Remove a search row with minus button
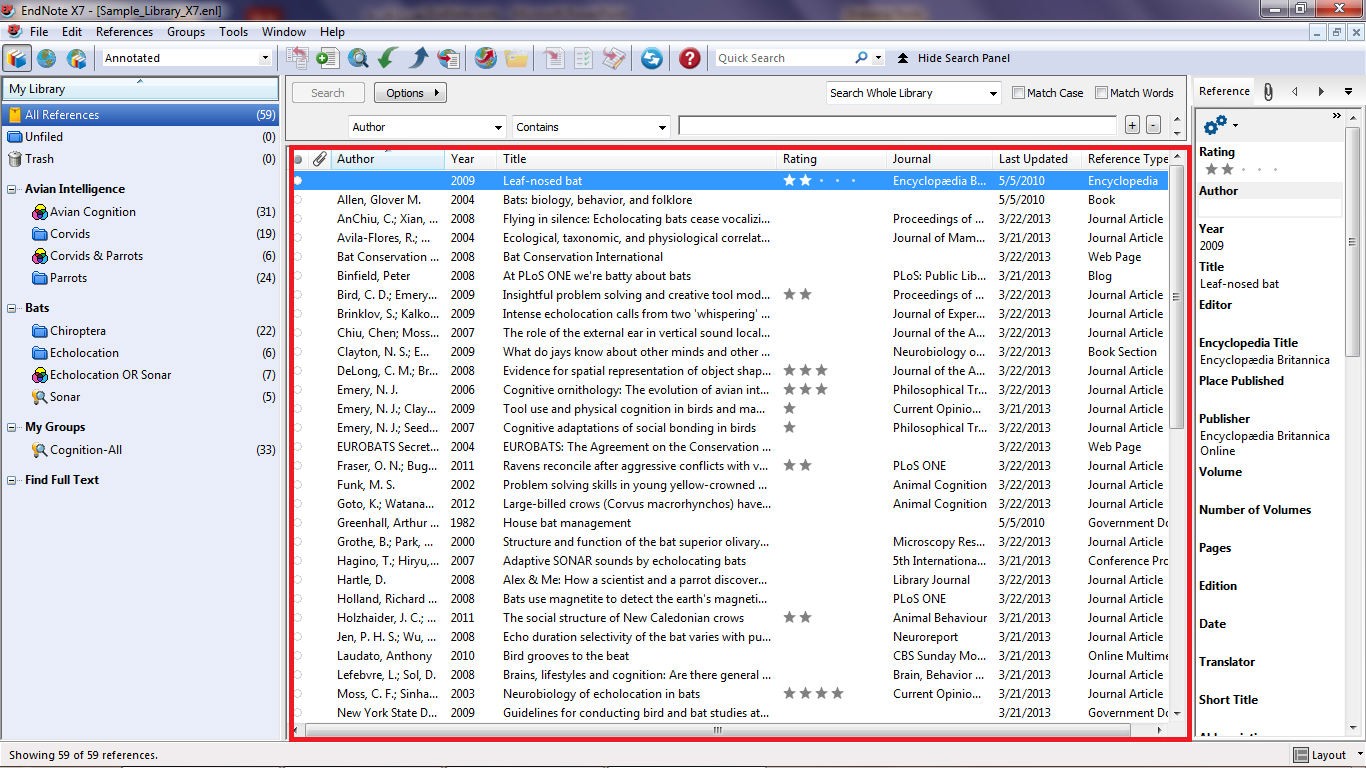1366x768 pixels. coord(1153,125)
